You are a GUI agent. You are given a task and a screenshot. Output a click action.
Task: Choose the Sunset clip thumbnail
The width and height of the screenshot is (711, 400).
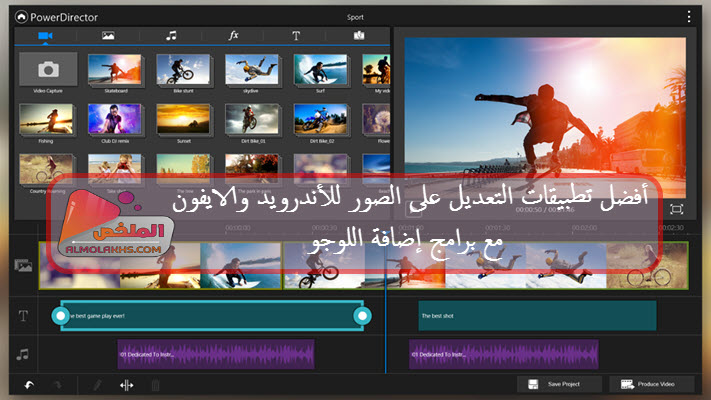[x=183, y=119]
